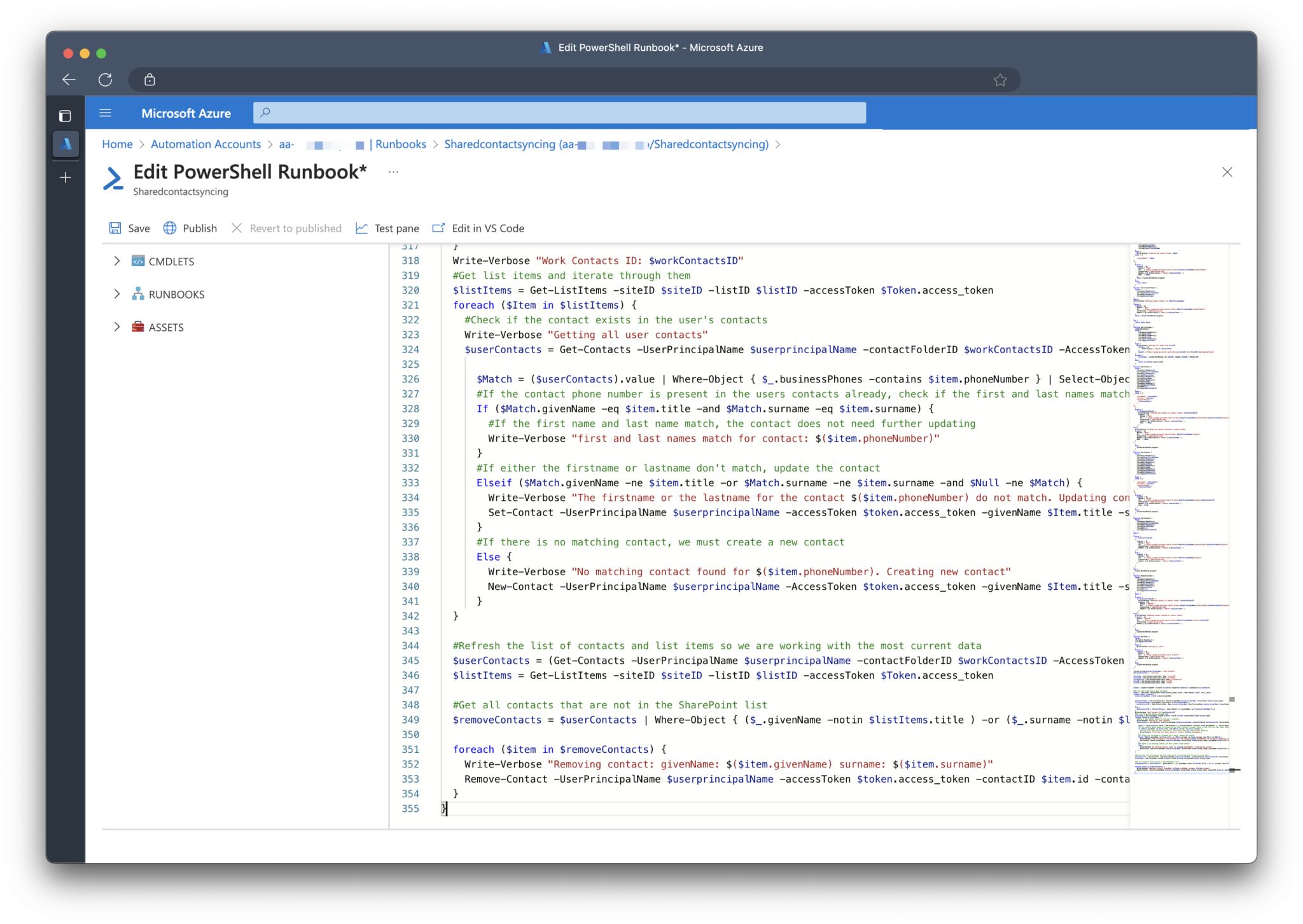Click Revert to published
This screenshot has width=1303, height=924.
[286, 228]
